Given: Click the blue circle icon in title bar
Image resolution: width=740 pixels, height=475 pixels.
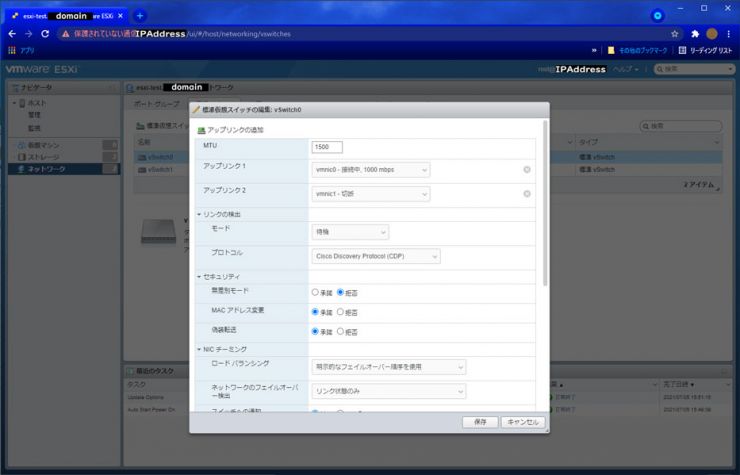Looking at the screenshot, I should coord(657,16).
